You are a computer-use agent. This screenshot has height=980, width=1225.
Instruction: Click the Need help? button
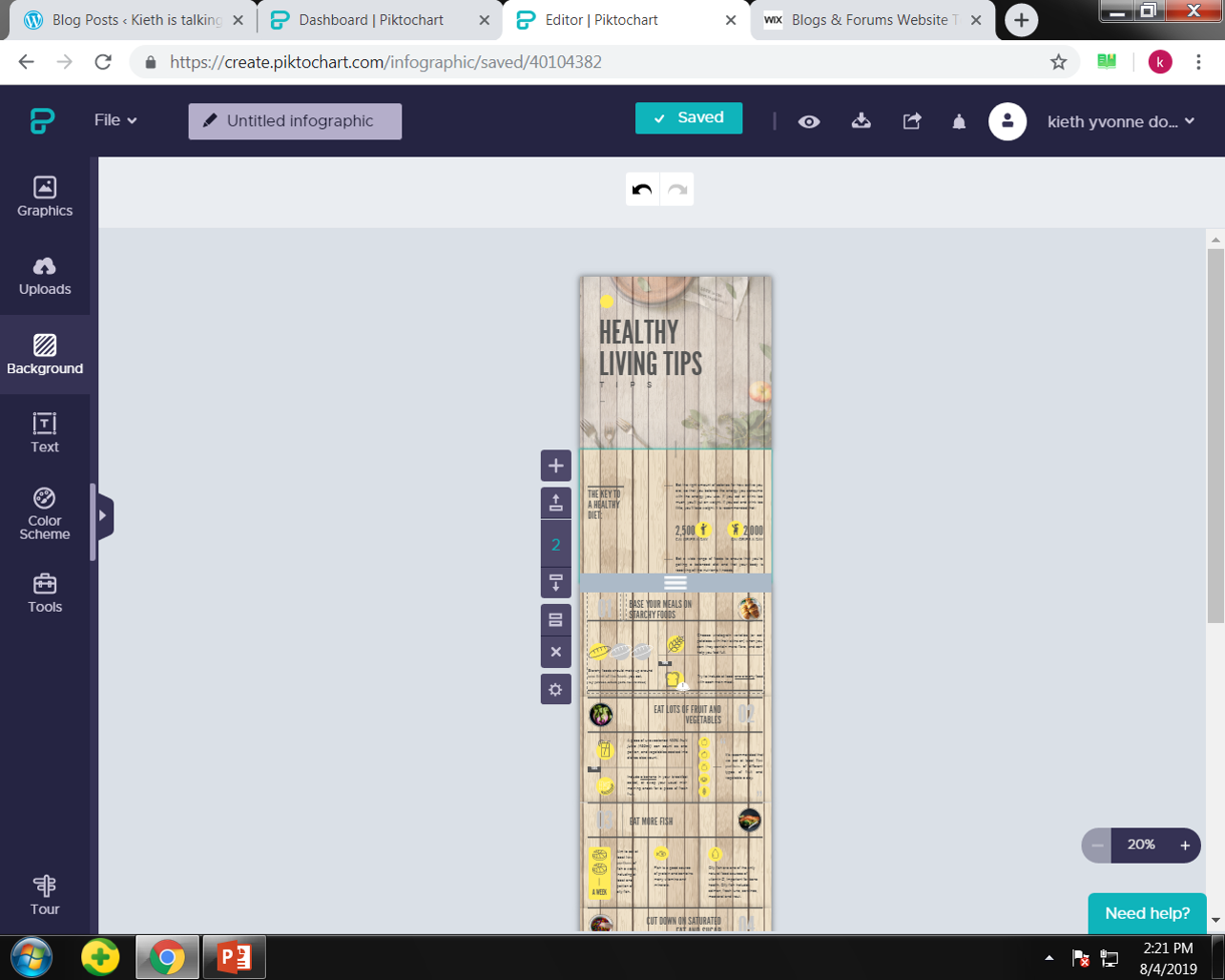1147,913
